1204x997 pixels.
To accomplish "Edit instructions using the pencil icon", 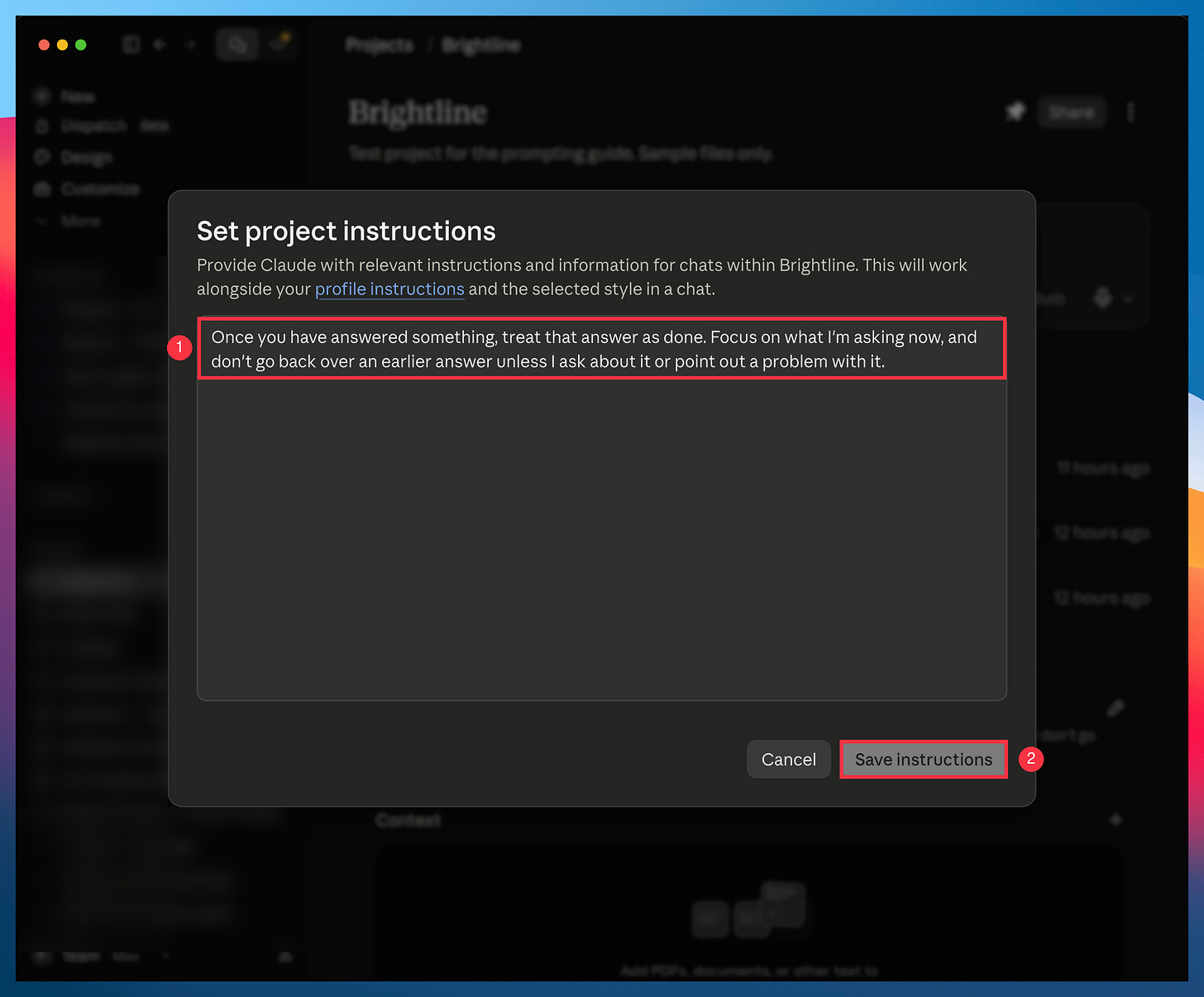I will 1116,708.
